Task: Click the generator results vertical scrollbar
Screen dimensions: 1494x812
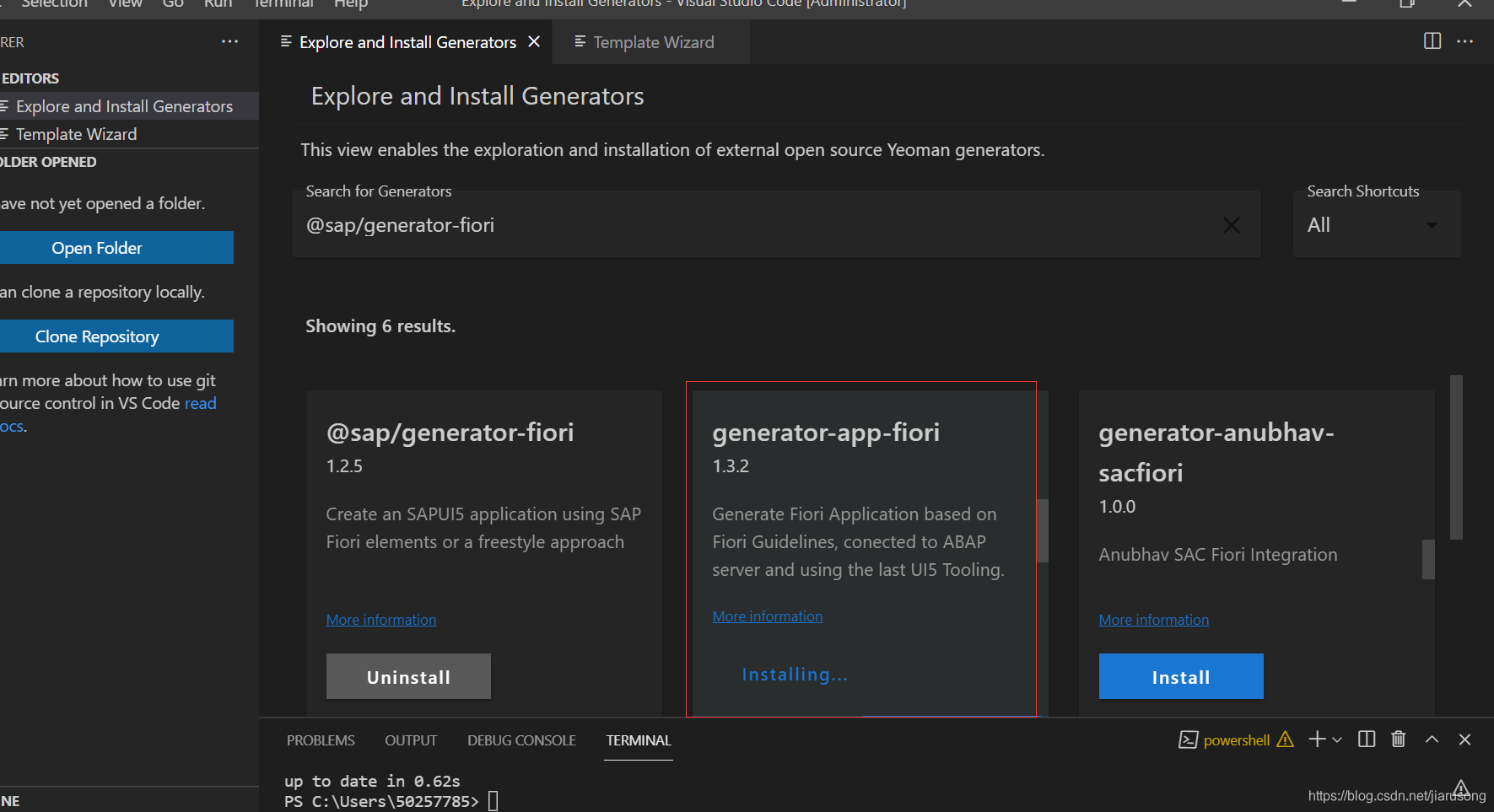Action: click(1456, 458)
